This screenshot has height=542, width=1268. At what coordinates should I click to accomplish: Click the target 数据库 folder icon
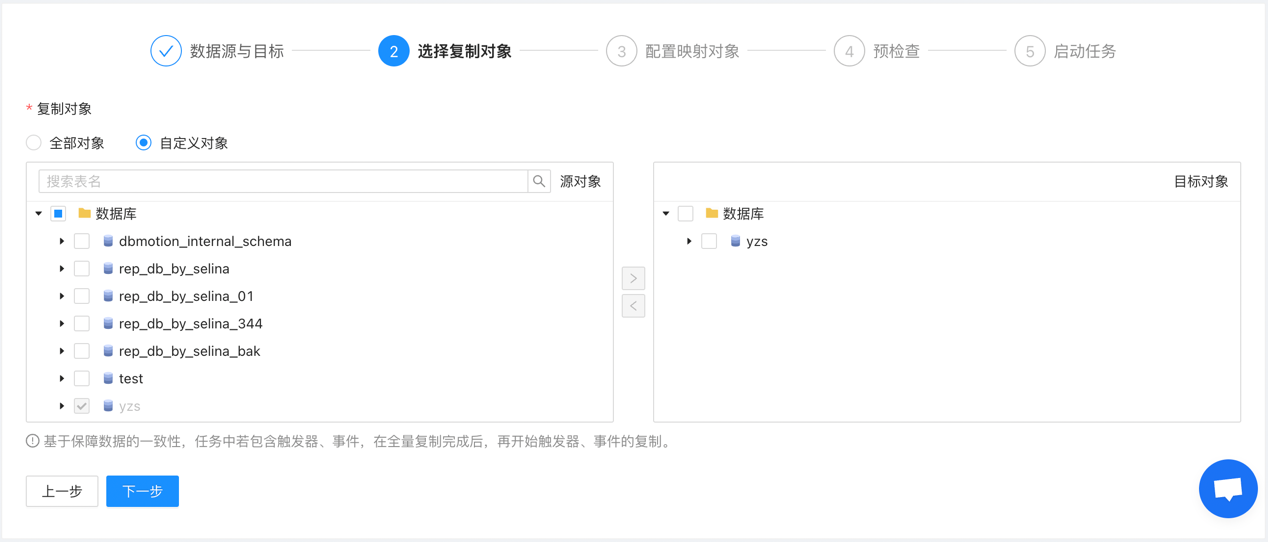[712, 213]
